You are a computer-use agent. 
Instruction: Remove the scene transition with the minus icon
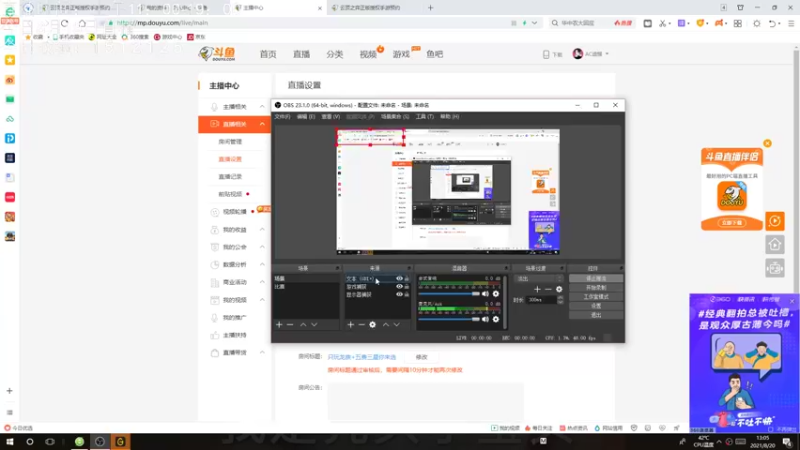point(548,289)
